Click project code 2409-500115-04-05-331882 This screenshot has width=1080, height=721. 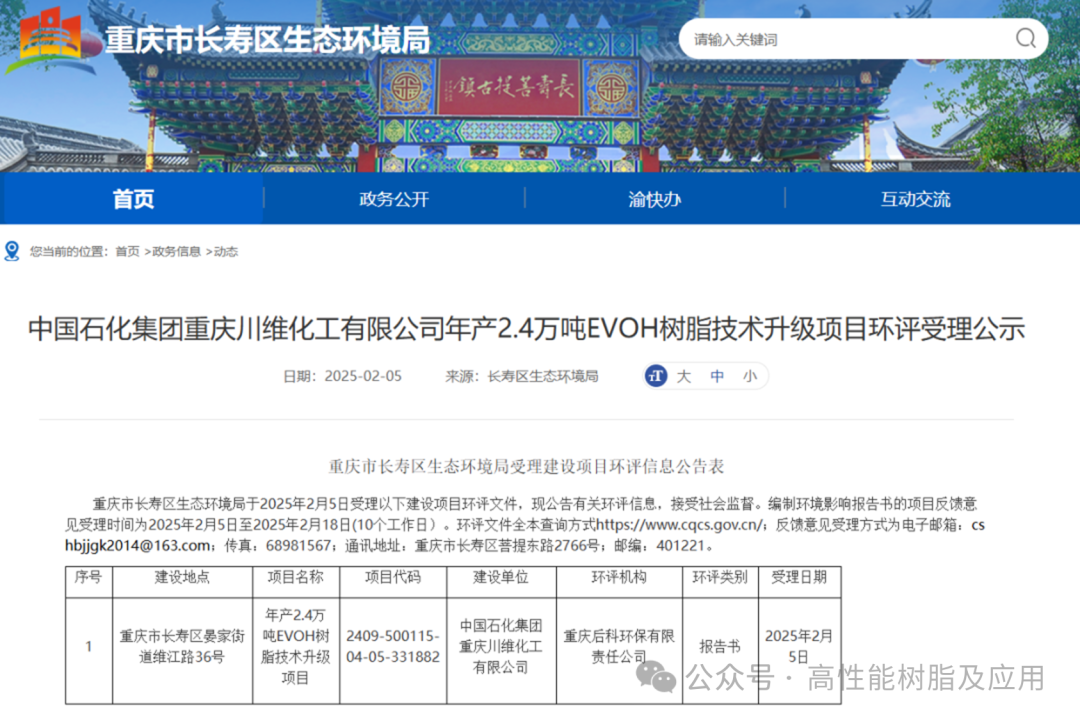(393, 647)
